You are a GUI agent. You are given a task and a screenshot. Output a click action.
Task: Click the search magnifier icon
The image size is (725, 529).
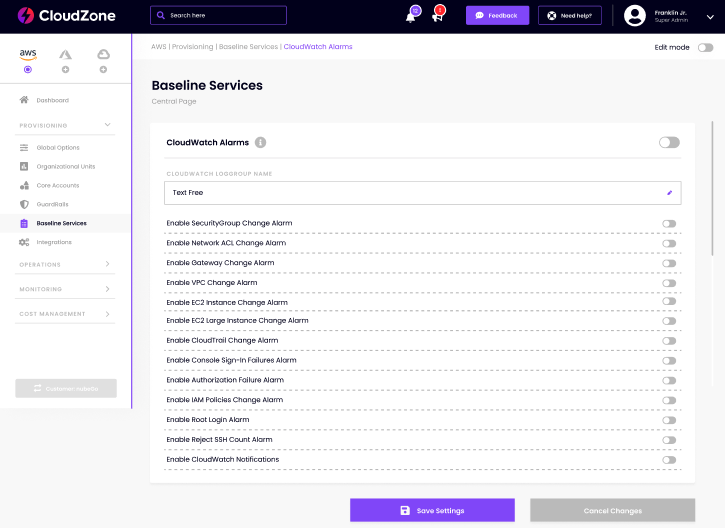coord(160,15)
